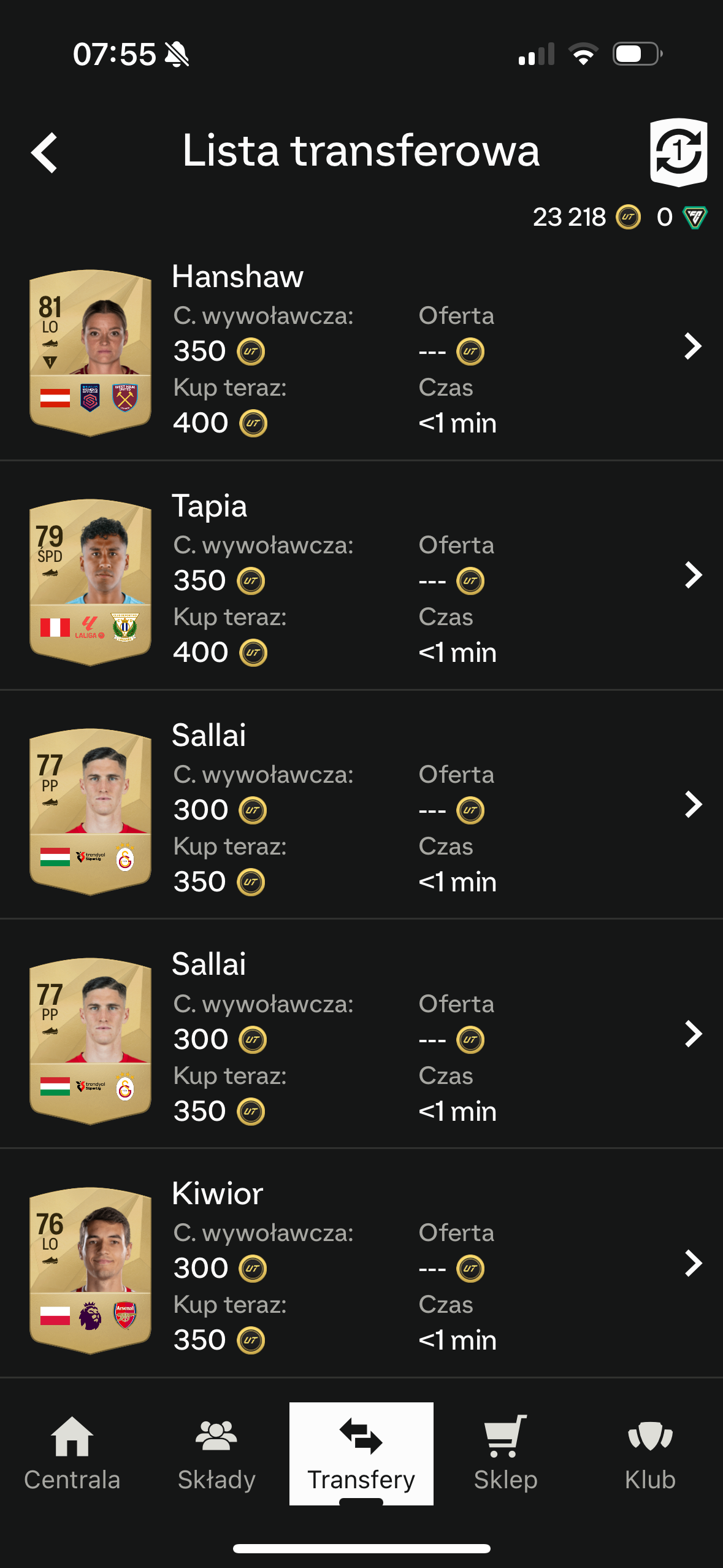Tap the Kiwior player name
Screen dimensions: 723x1568
217,1193
